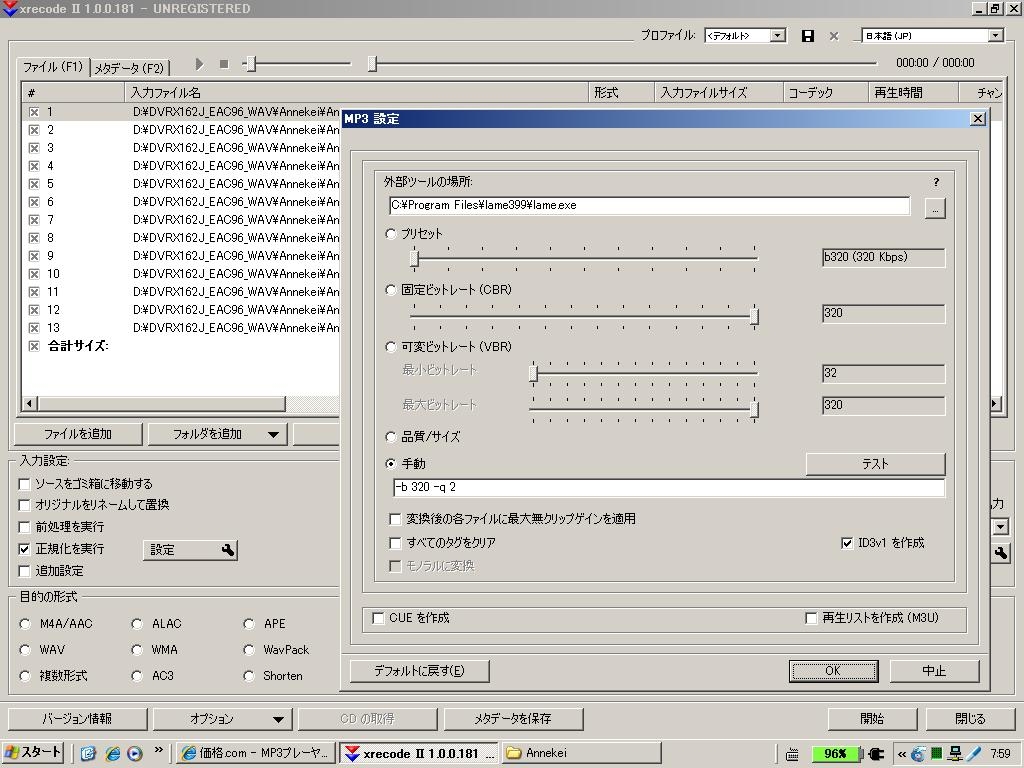Click the manual options field '-b 320 -q 2'
1024x768 pixels.
click(x=668, y=487)
